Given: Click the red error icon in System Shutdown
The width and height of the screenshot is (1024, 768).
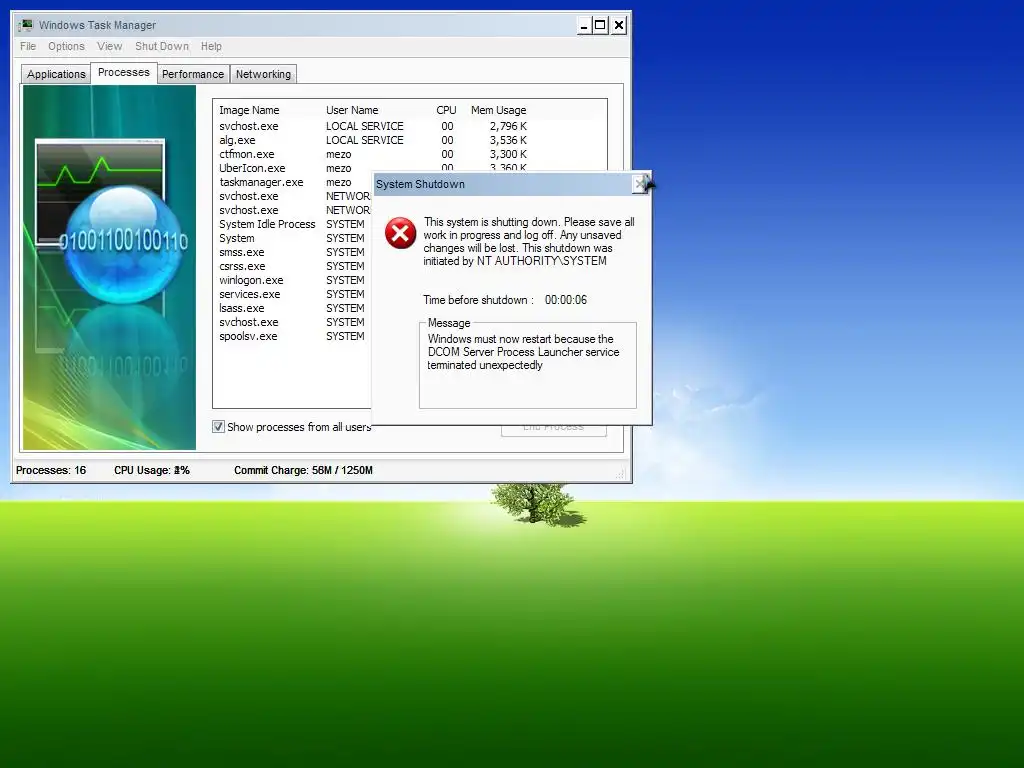Looking at the screenshot, I should [400, 233].
